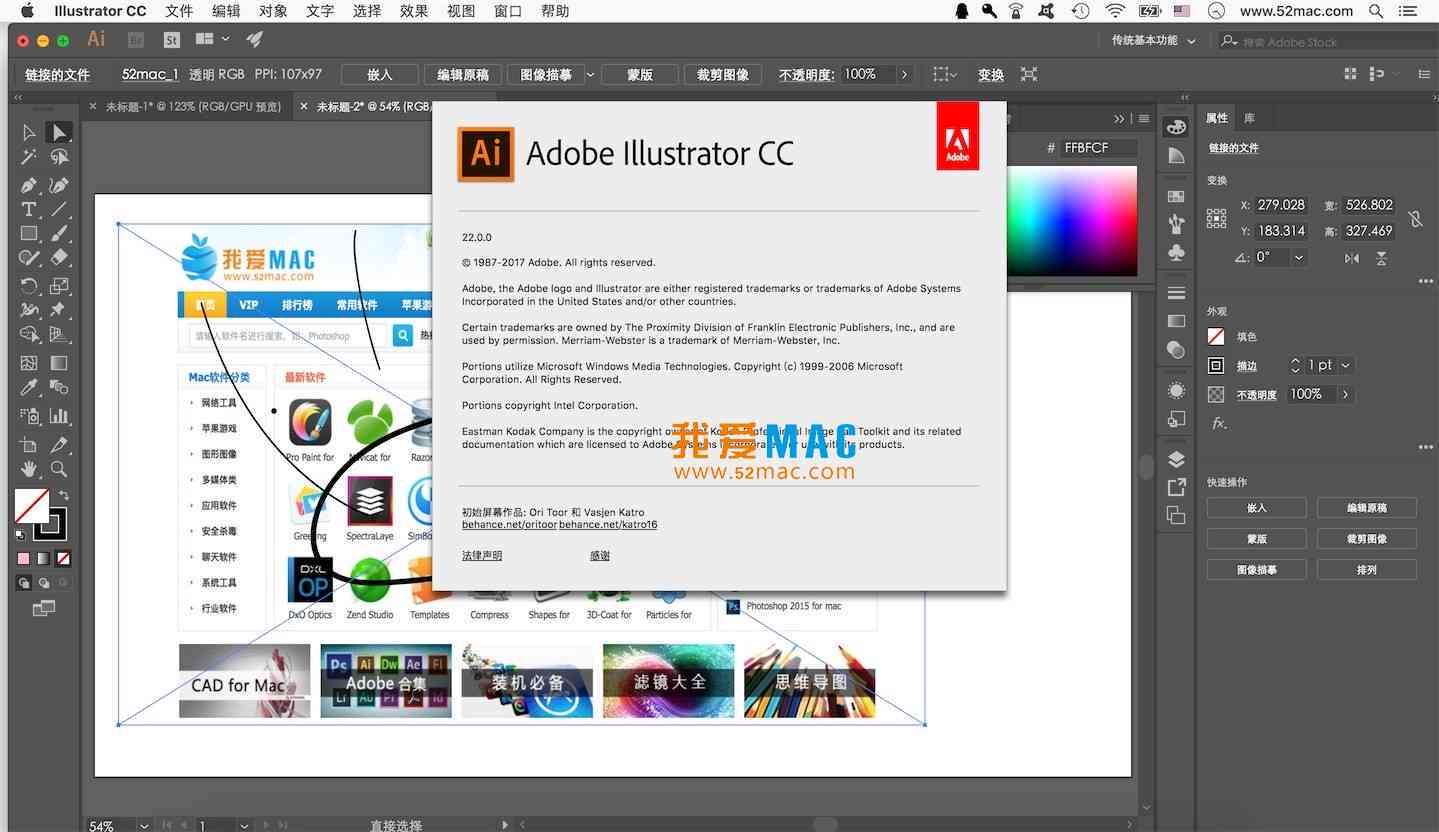Click 裁剪图像 in control bar

pos(722,75)
